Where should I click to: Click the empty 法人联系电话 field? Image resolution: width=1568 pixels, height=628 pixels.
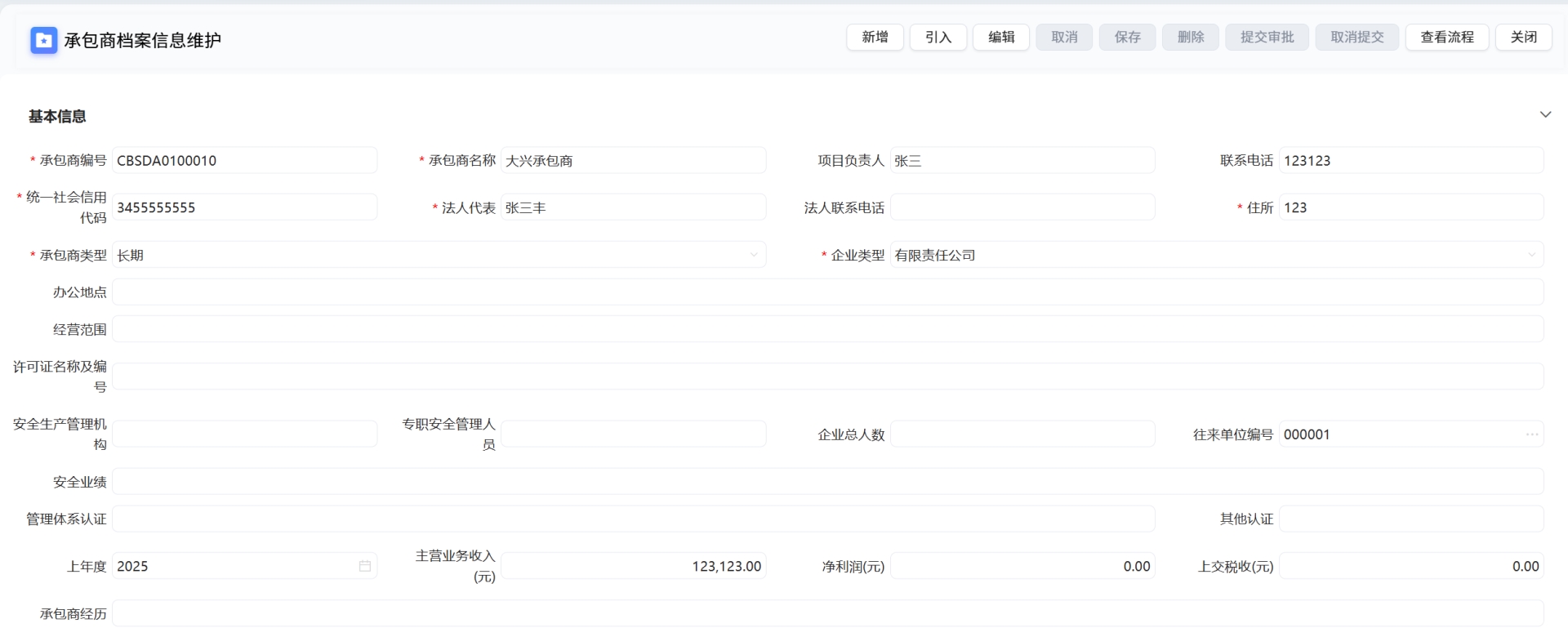point(1022,207)
